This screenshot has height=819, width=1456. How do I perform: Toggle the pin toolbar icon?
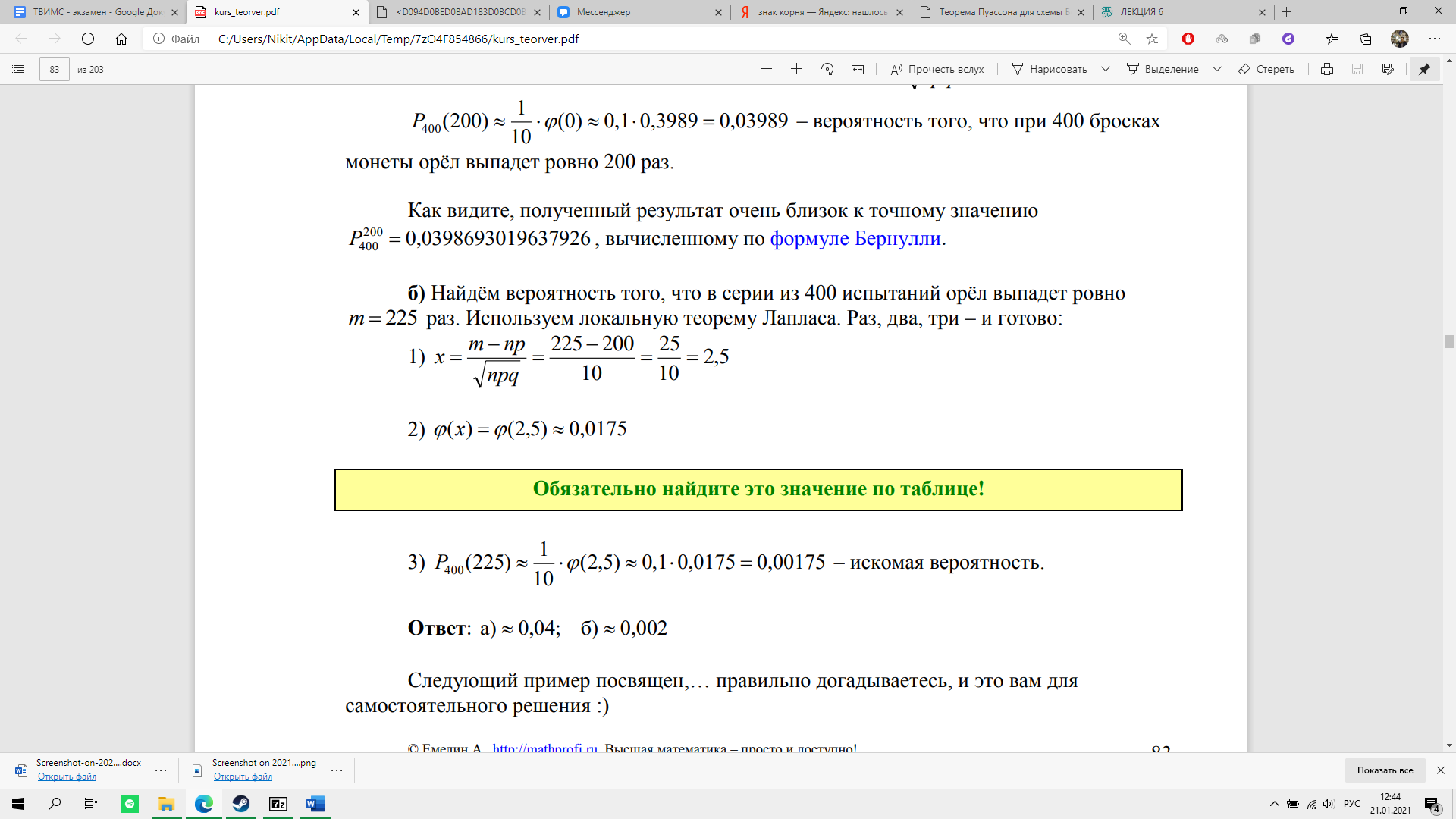point(1425,69)
